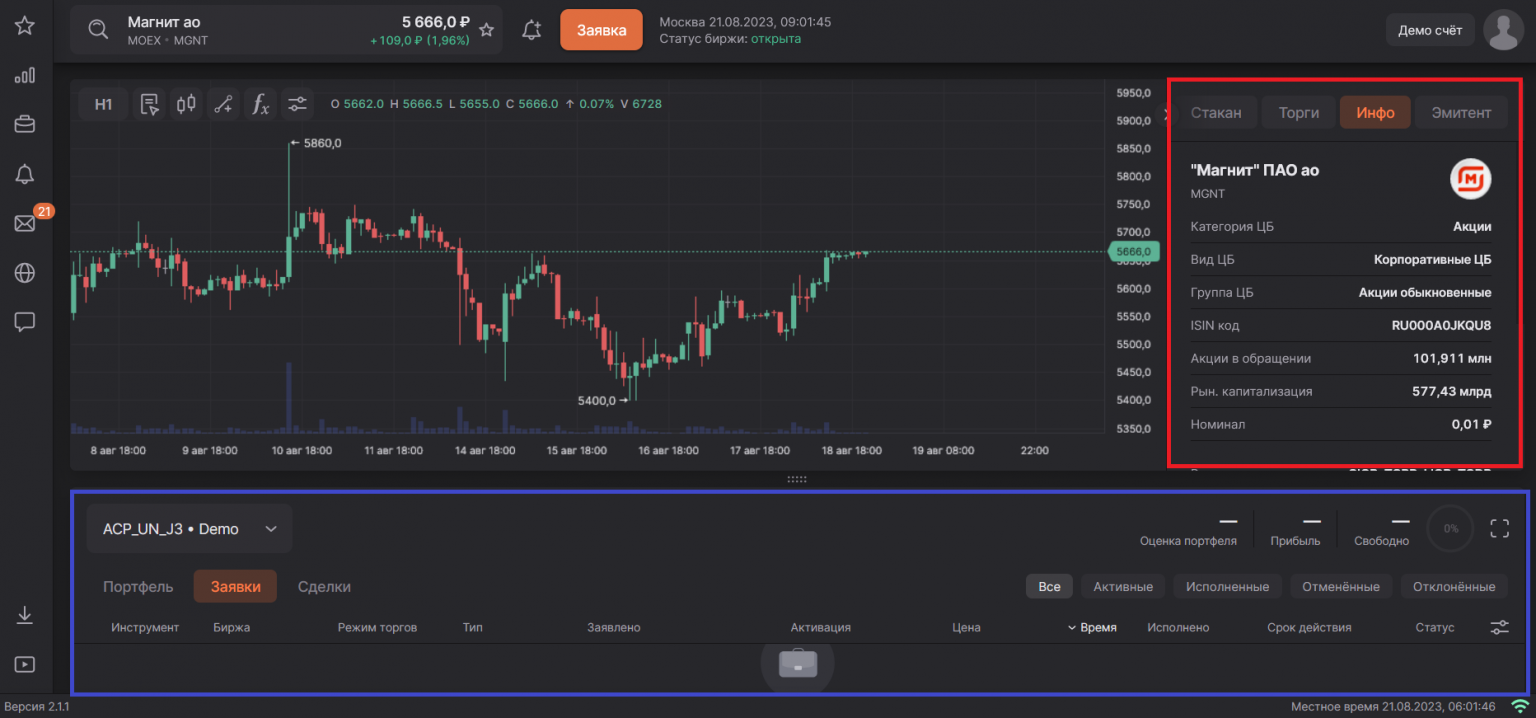Open the portfolio briefcase sidebar icon
Viewport: 1536px width, 718px height.
pos(25,124)
